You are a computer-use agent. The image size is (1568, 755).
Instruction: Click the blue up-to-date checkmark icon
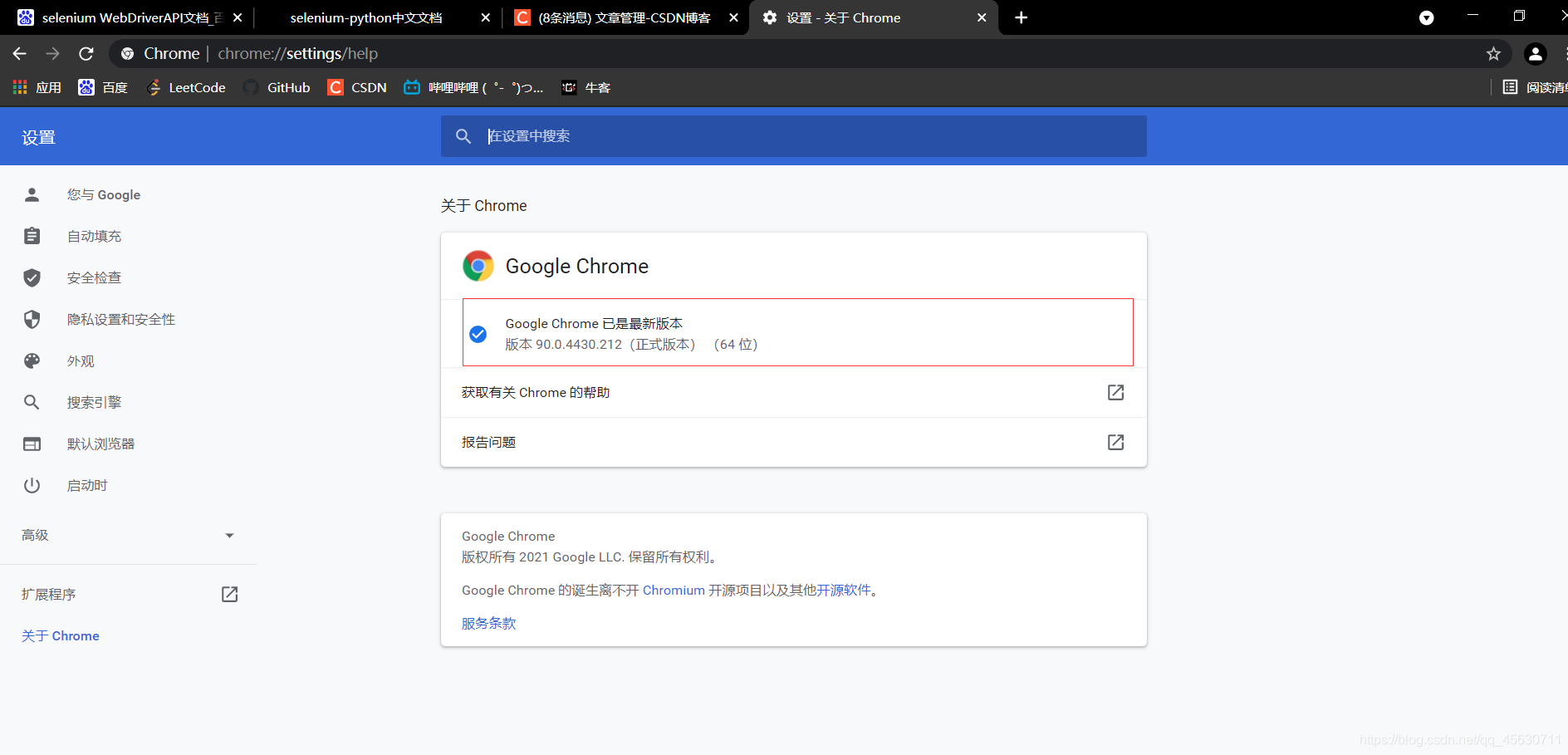pos(478,334)
